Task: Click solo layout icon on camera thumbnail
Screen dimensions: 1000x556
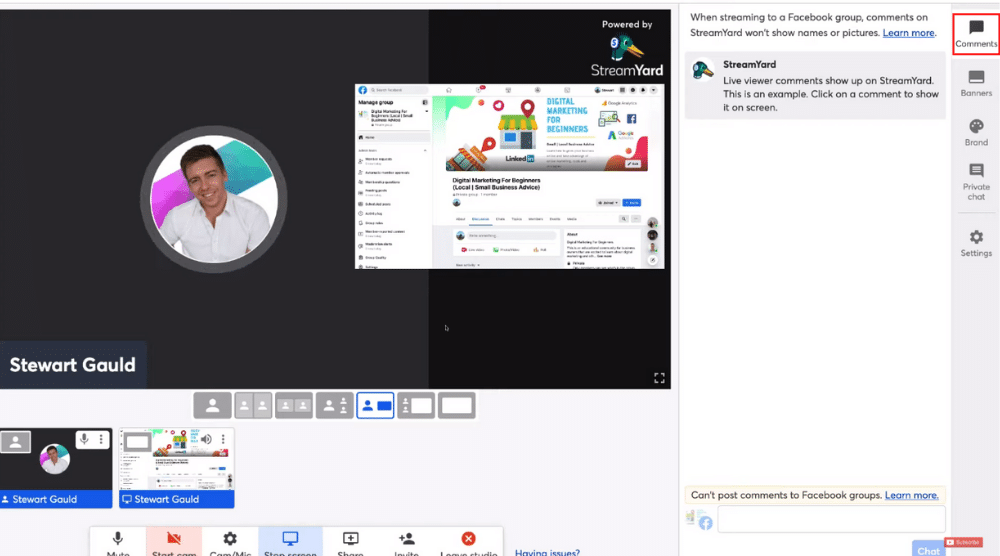Action: click(16, 441)
